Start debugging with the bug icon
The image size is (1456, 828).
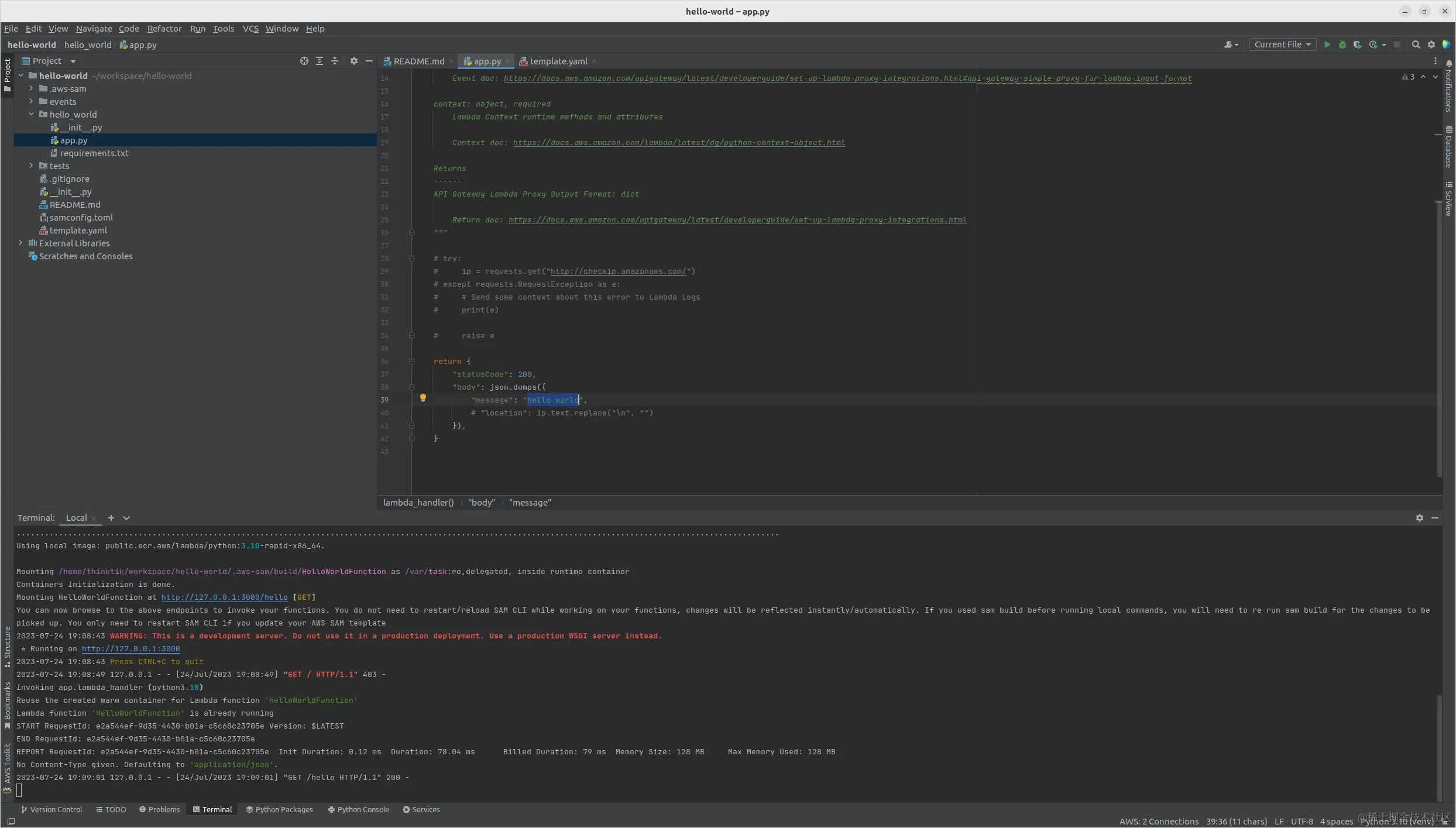pos(1342,44)
